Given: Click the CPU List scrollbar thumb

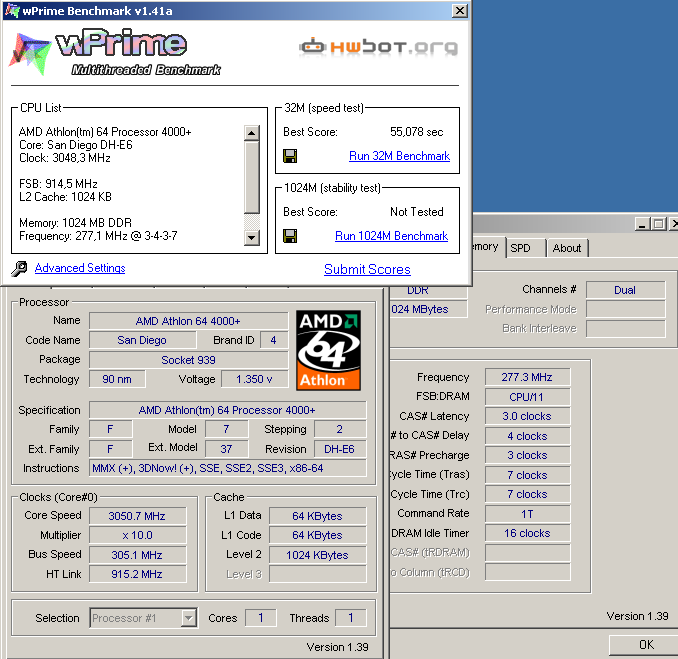Looking at the screenshot, I should click(252, 177).
